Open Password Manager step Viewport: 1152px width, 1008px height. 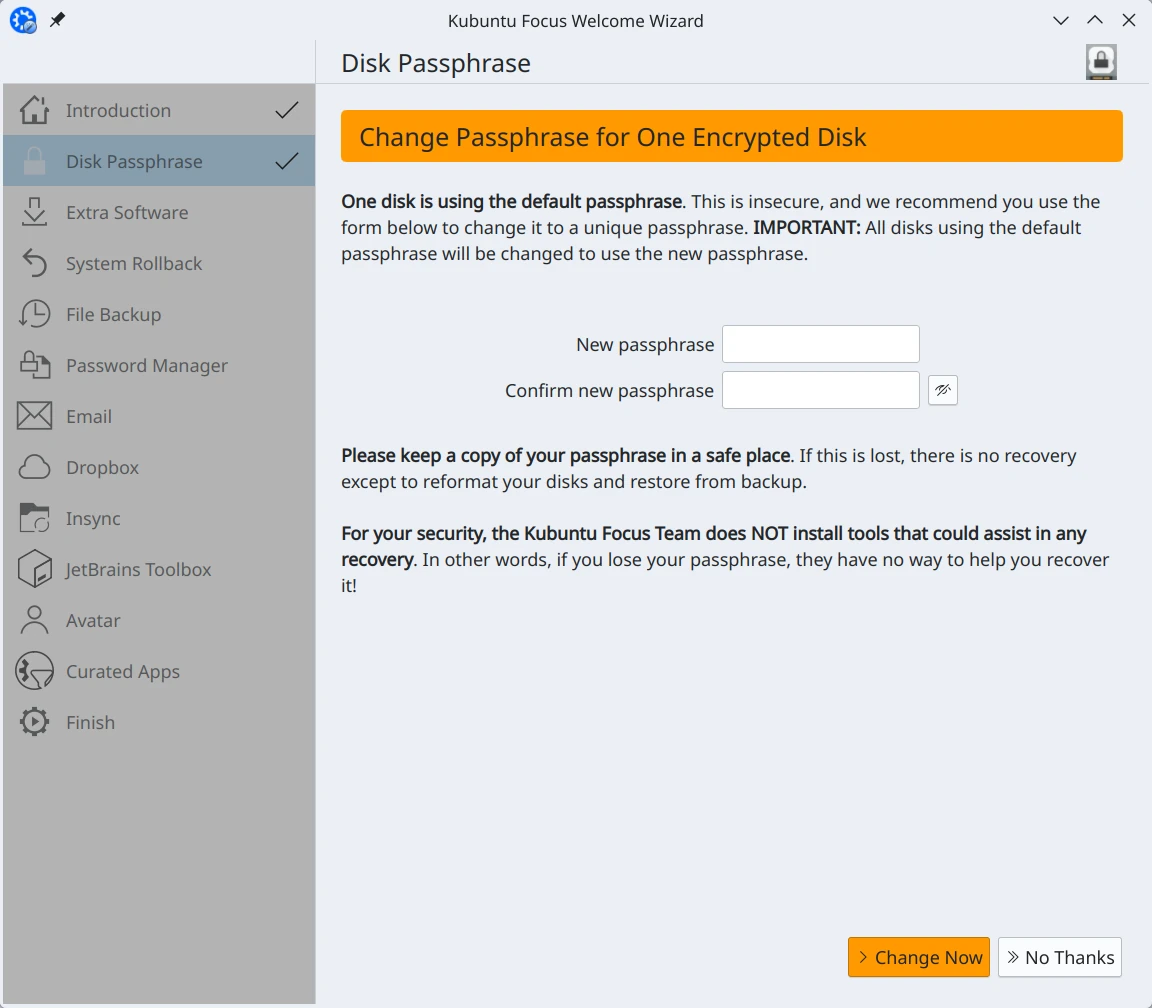[x=159, y=365]
